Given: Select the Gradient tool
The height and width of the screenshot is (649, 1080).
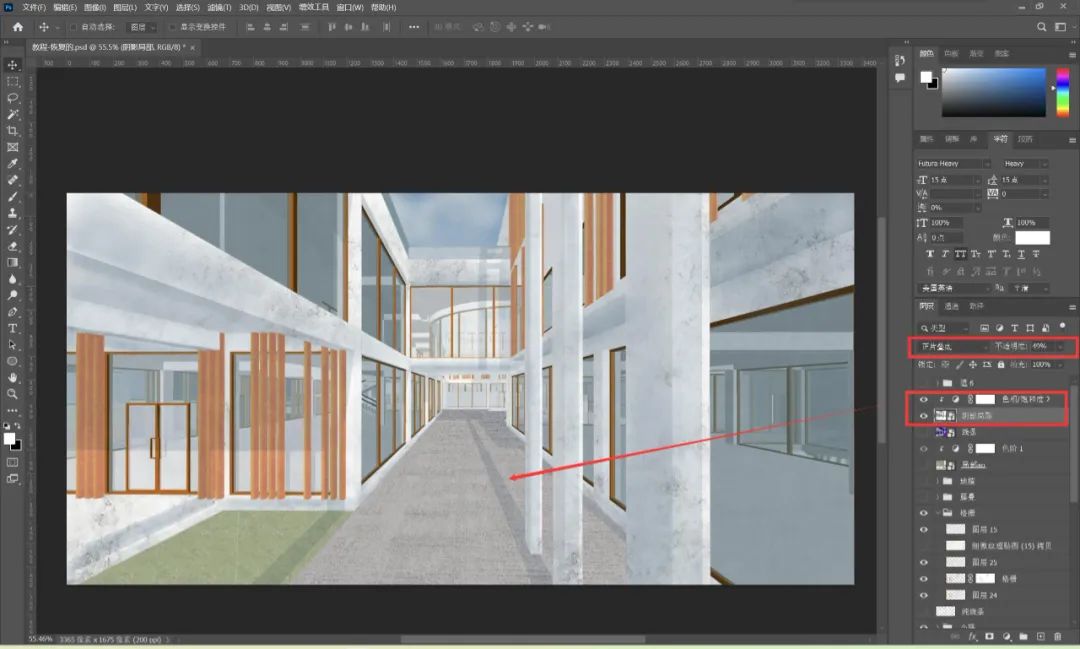Looking at the screenshot, I should tap(12, 262).
